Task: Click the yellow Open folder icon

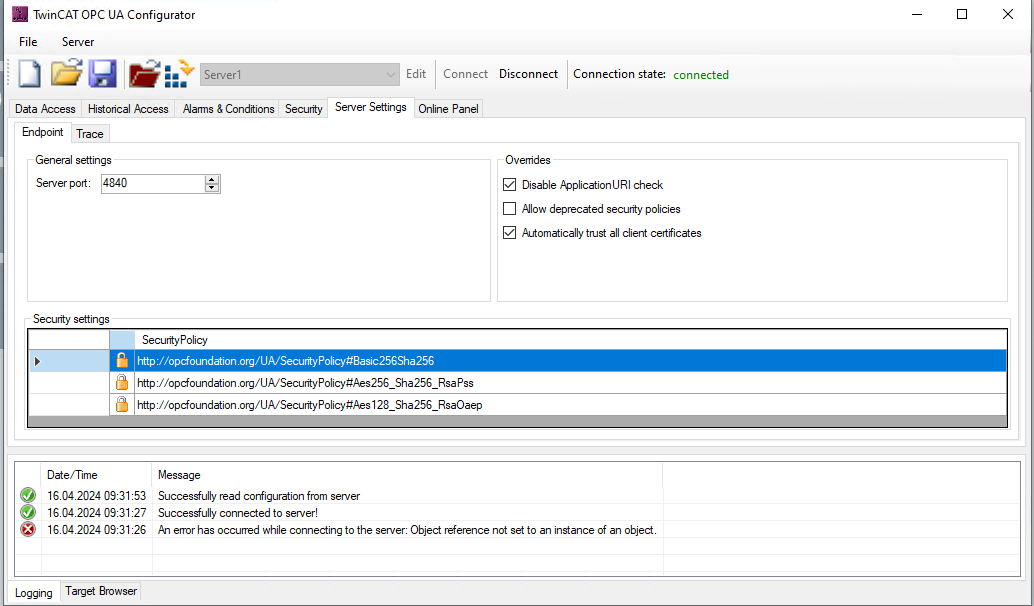Action: pos(66,74)
